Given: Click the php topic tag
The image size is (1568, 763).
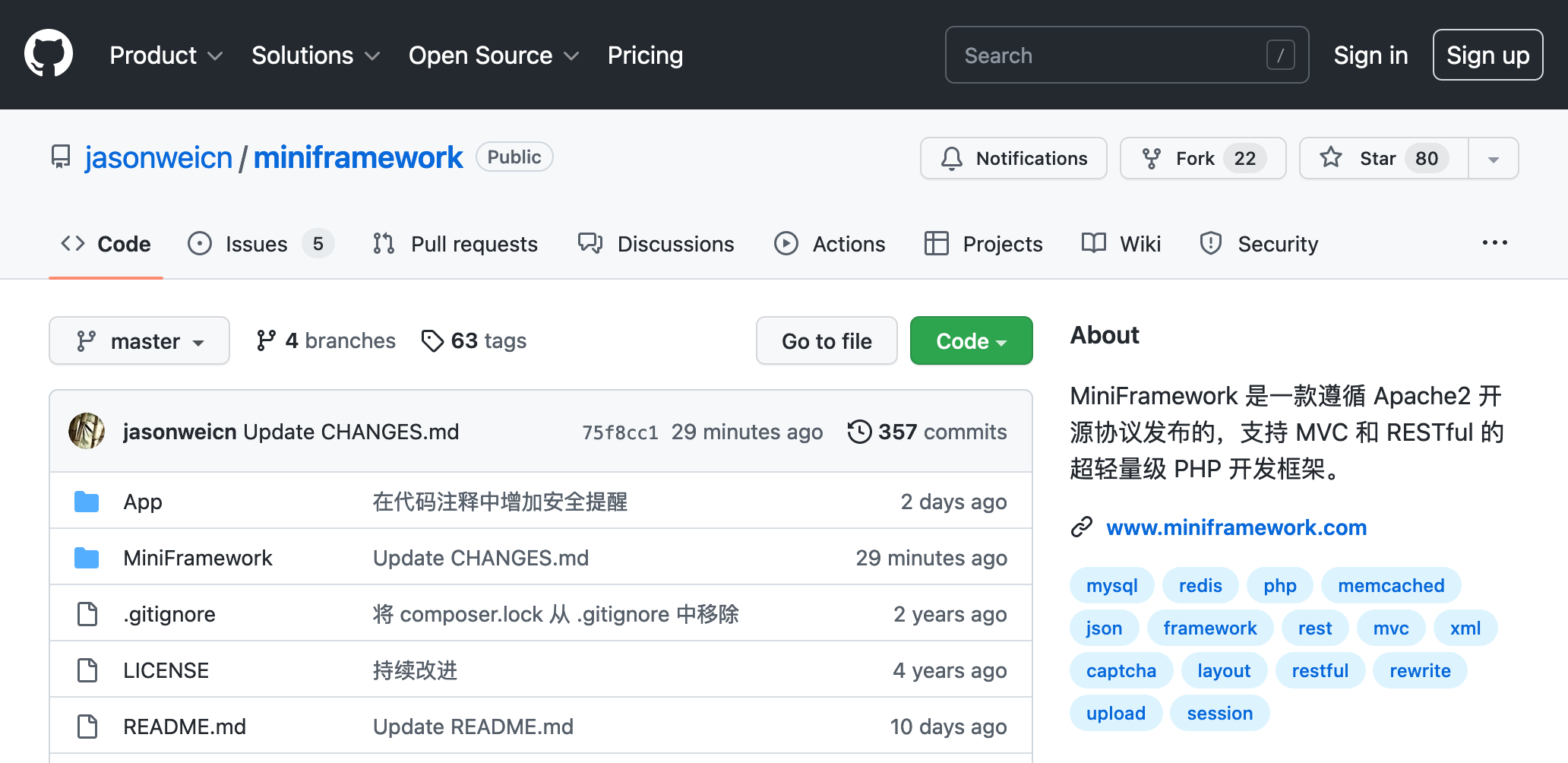Looking at the screenshot, I should (1280, 585).
